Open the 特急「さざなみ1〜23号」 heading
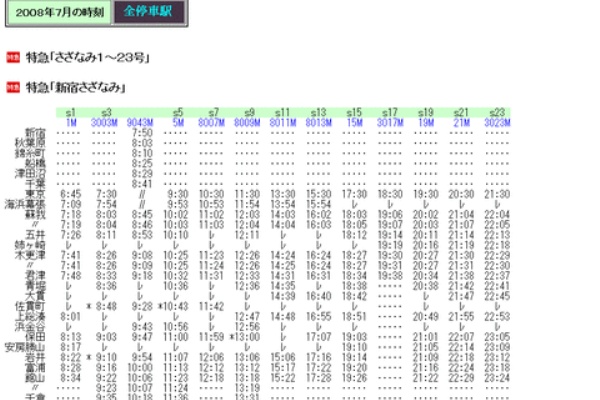This screenshot has width=600, height=400. pos(87,57)
